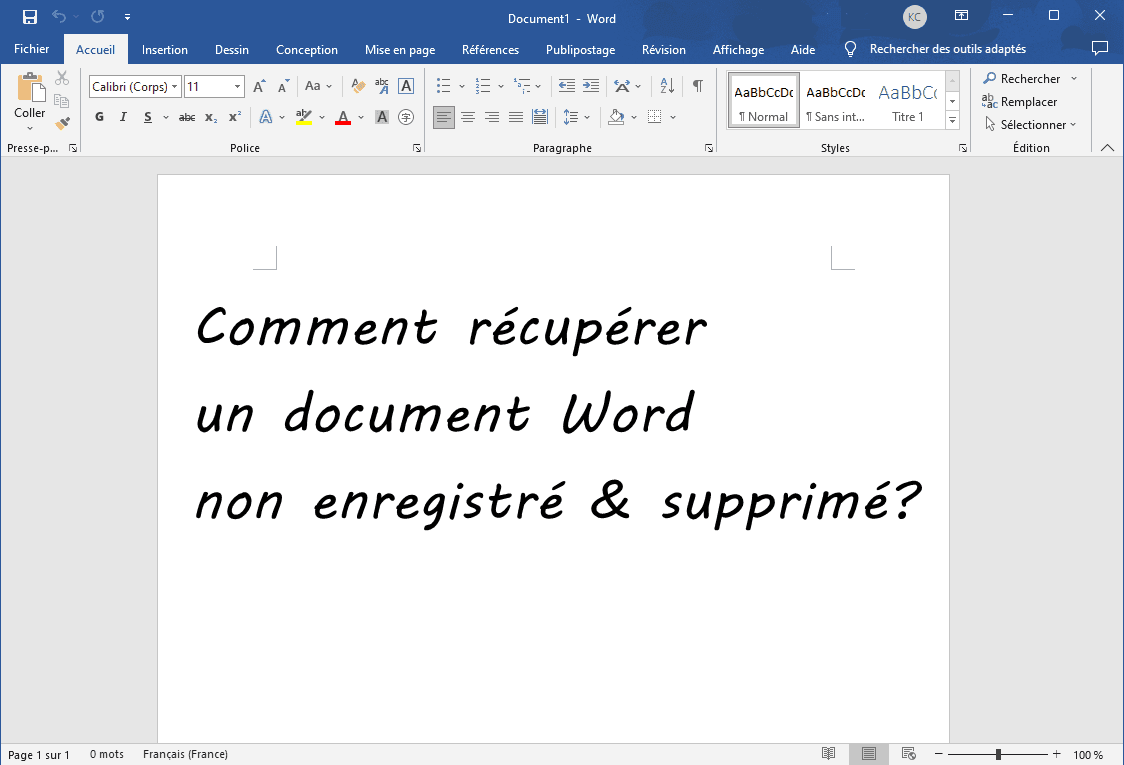The height and width of the screenshot is (765, 1124).
Task: Toggle subscript x₂ formatting
Action: coord(211,117)
